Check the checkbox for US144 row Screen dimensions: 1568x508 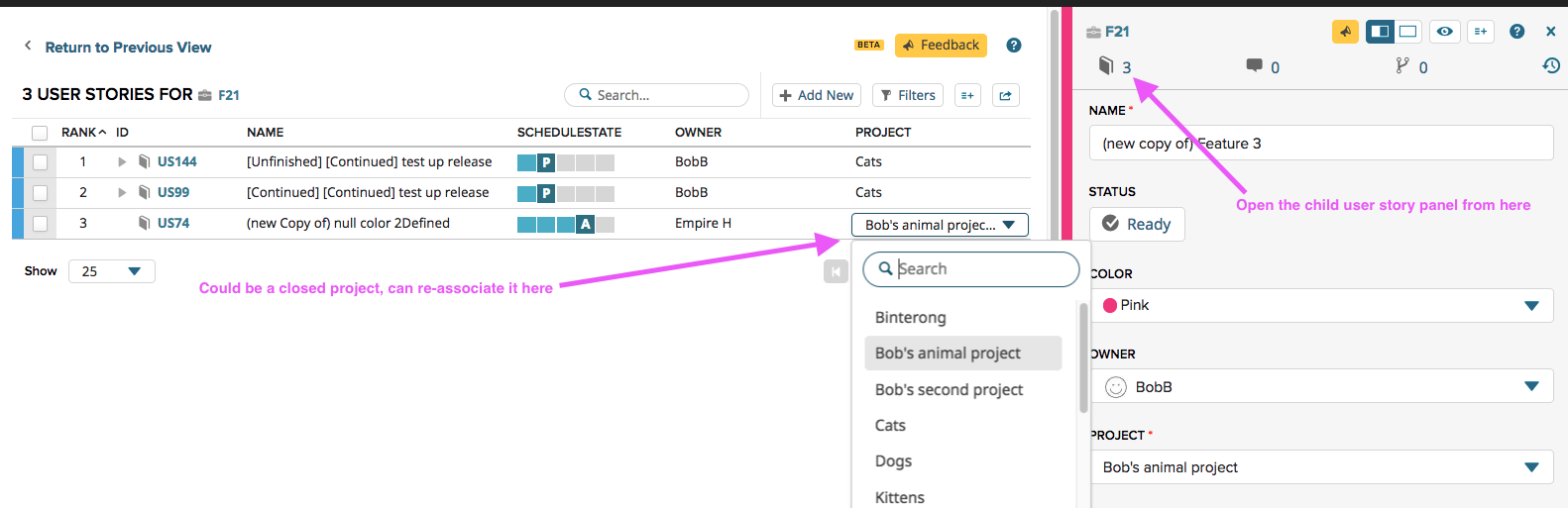(x=40, y=162)
